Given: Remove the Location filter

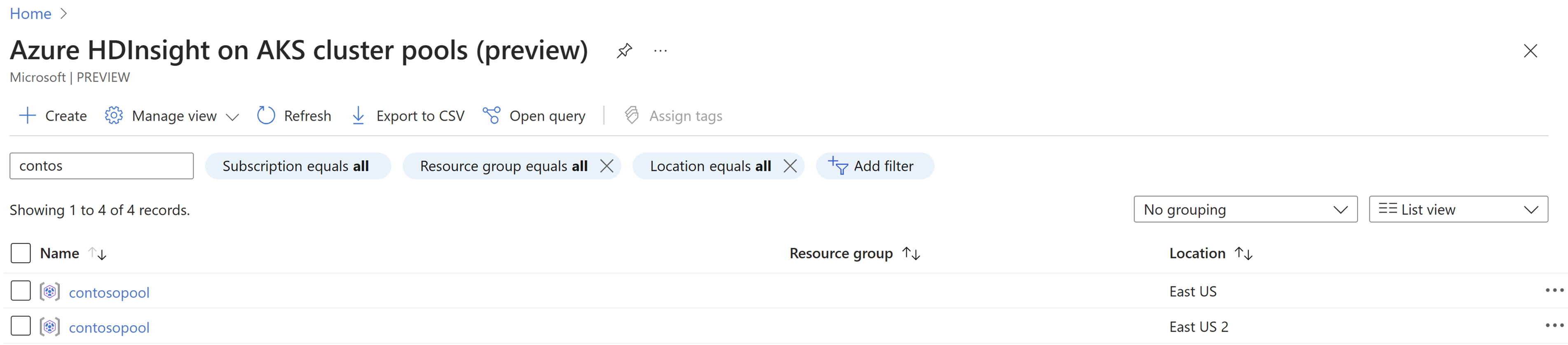Looking at the screenshot, I should (790, 166).
